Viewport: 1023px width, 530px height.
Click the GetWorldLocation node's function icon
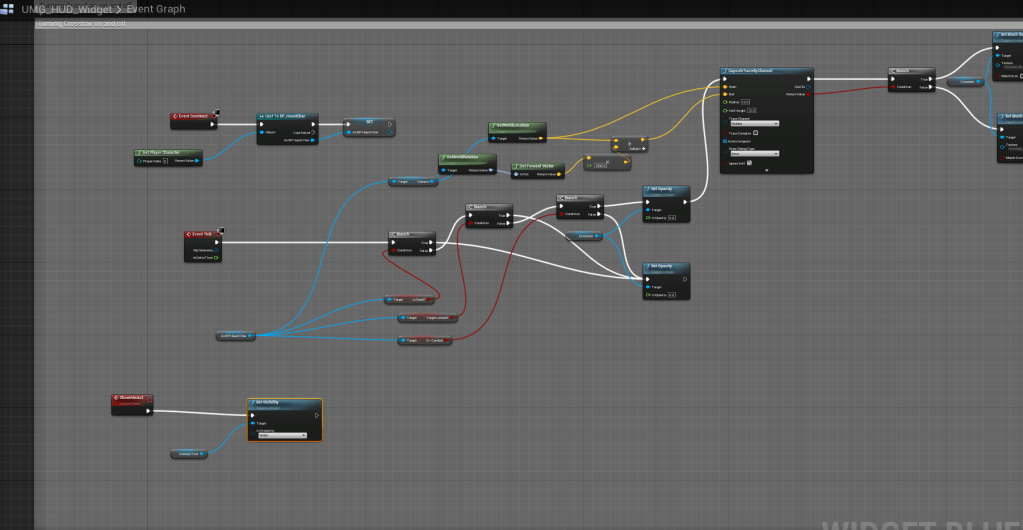pyautogui.click(x=494, y=127)
